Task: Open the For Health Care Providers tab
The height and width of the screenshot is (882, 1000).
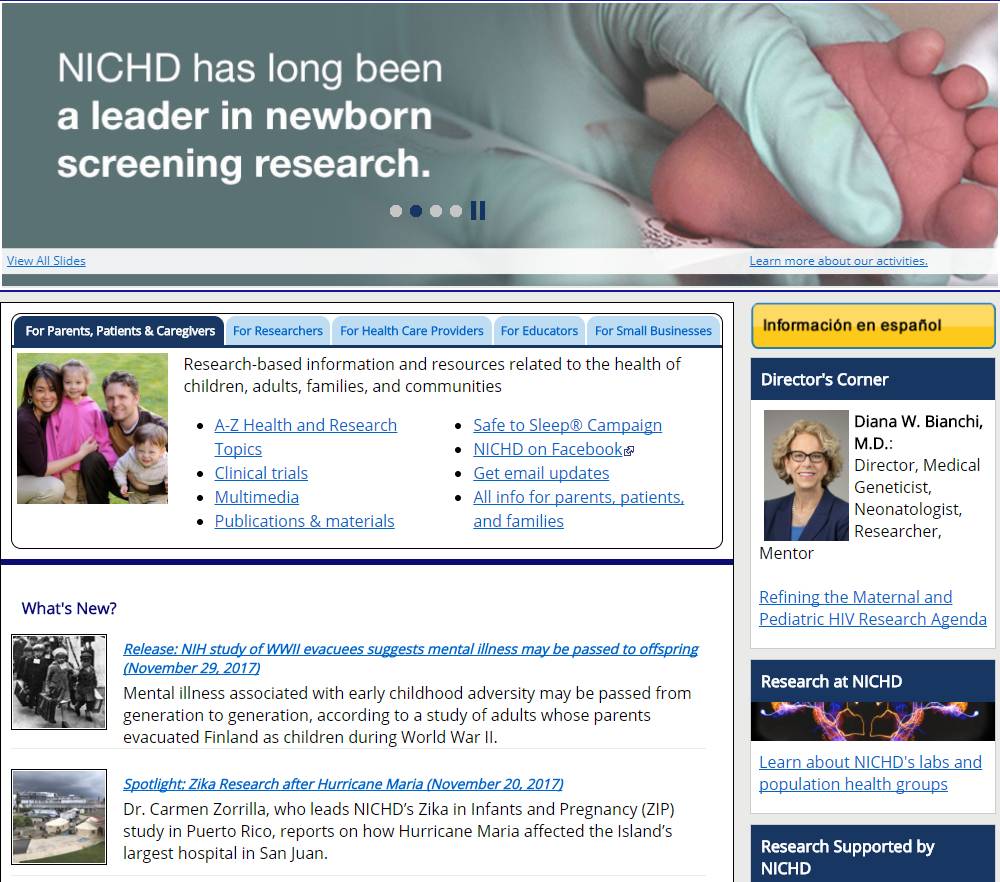Action: (x=412, y=331)
